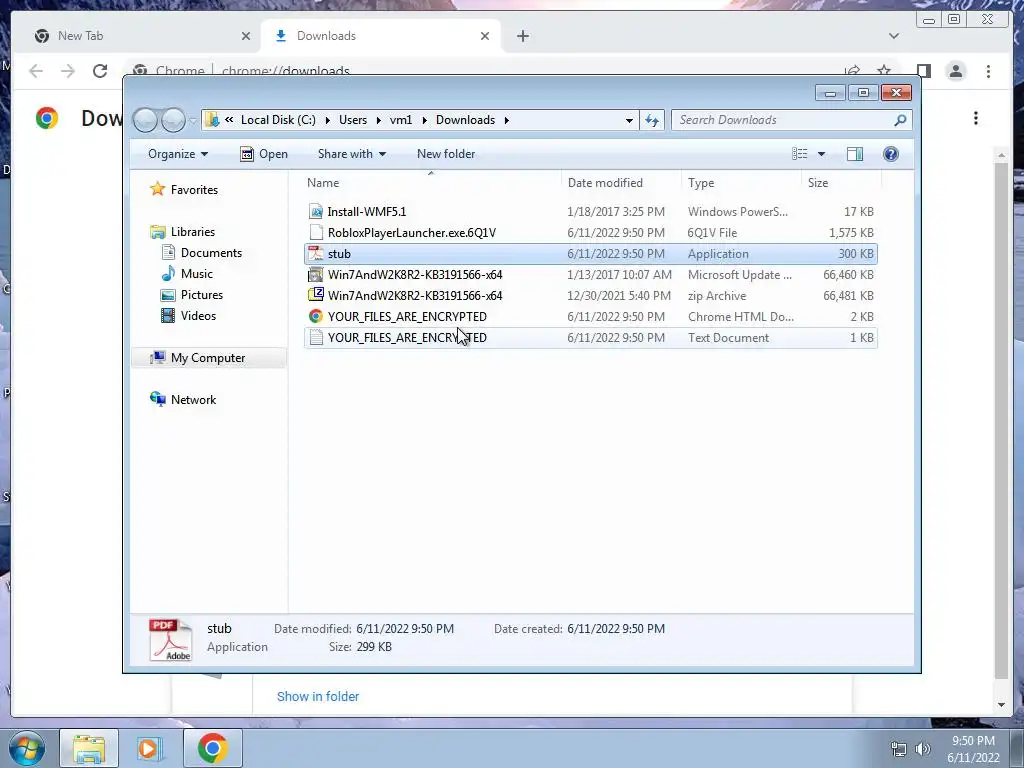Select the Install-WMF5.1 PowerShell script icon
The image size is (1024, 768).
point(316,212)
